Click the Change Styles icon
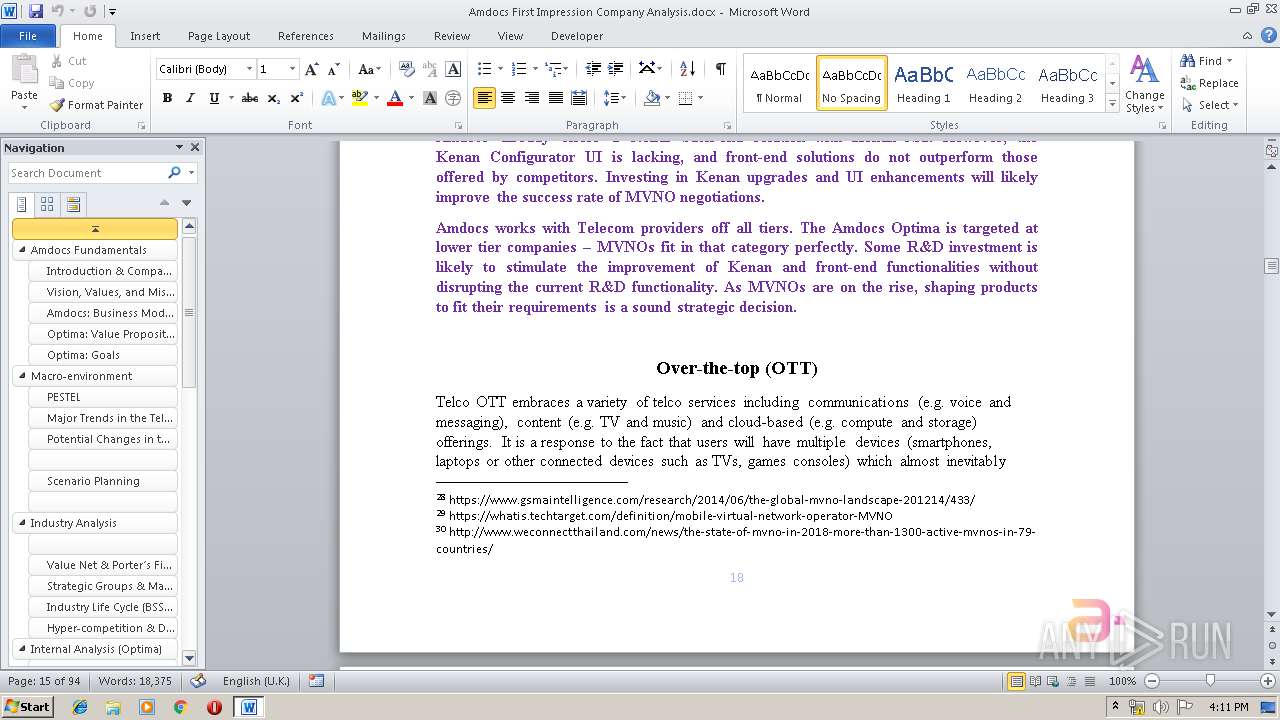This screenshot has height=720, width=1280. tap(1144, 84)
